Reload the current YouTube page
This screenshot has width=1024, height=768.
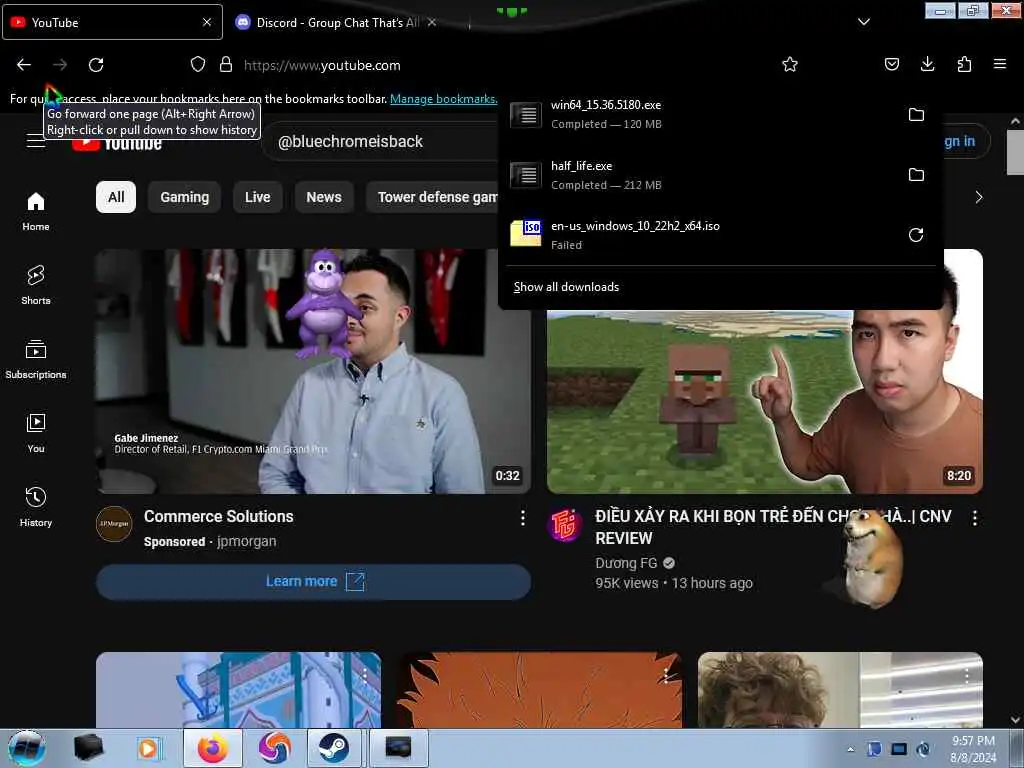click(96, 65)
